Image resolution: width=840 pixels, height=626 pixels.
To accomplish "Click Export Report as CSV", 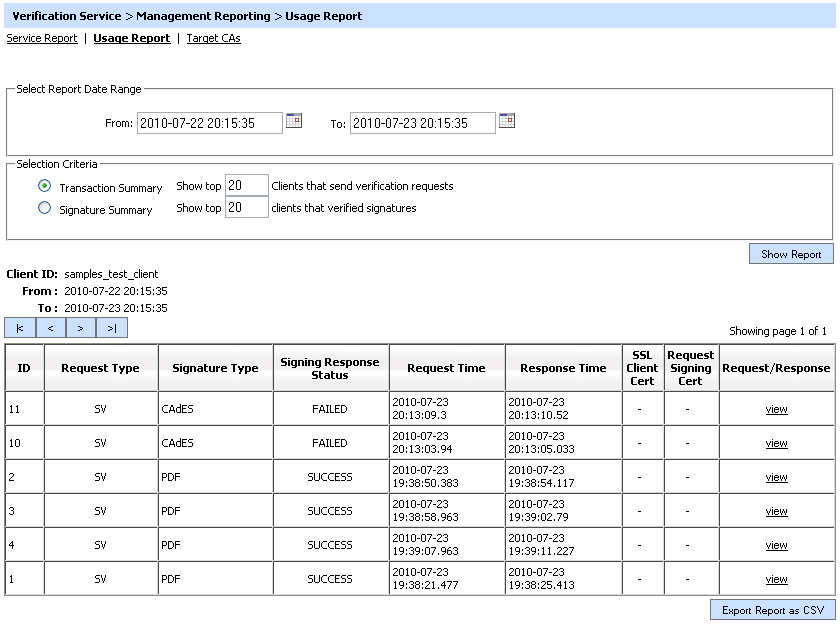I will click(773, 610).
